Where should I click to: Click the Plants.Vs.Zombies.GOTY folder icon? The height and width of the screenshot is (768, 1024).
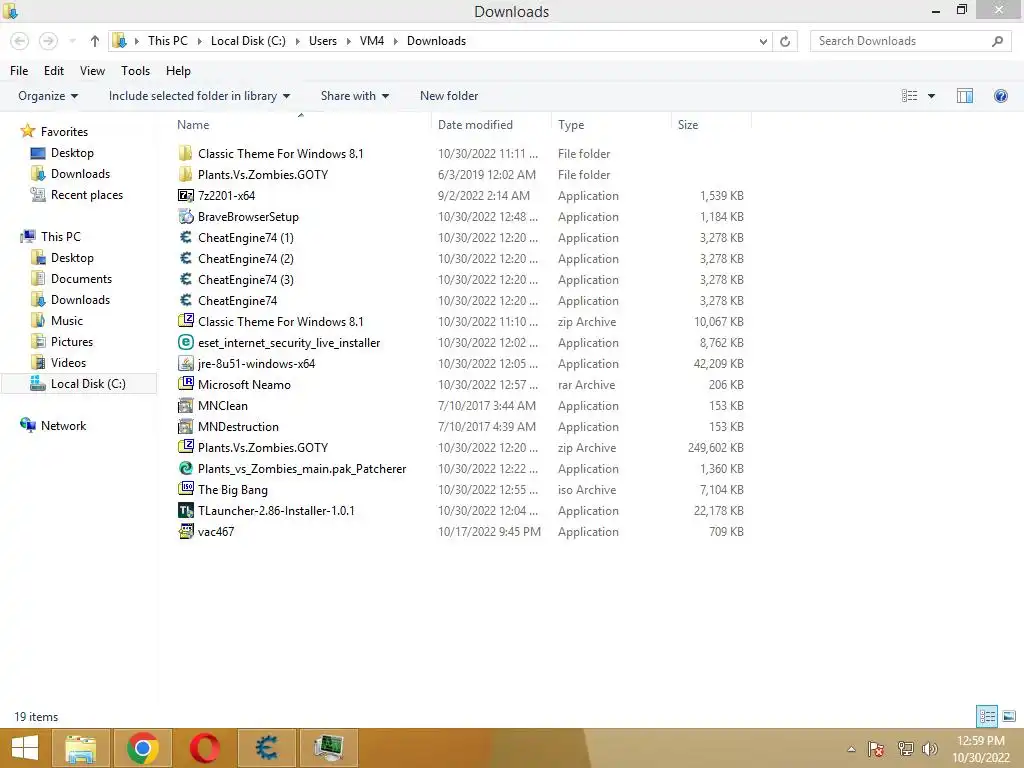point(185,174)
